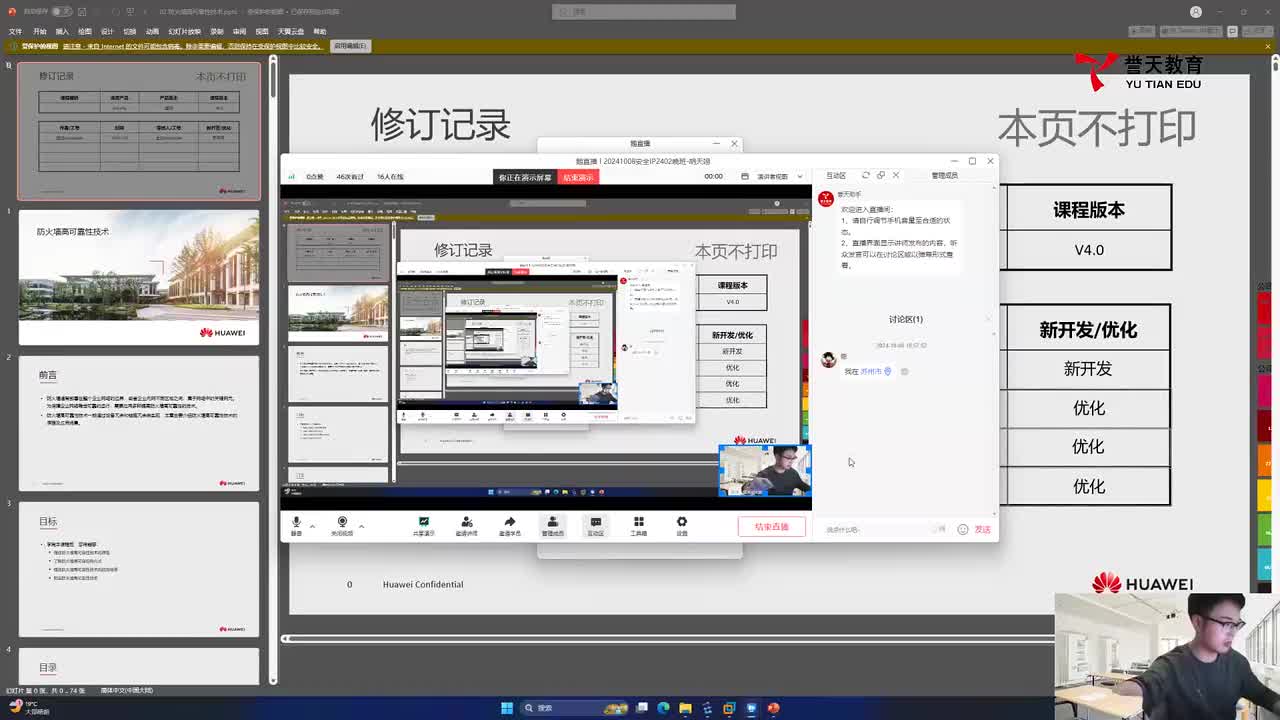Click the 发送 send button
The width and height of the screenshot is (1280, 720).
click(x=983, y=530)
